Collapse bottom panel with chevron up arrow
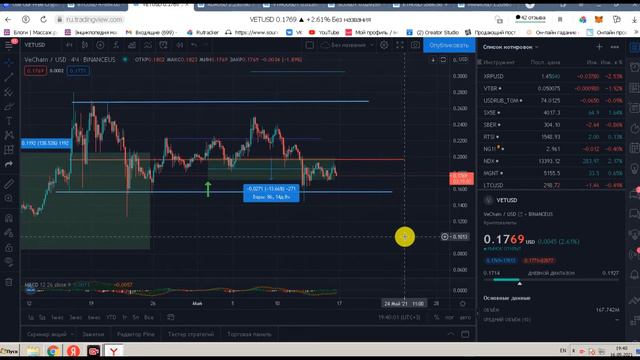The height and width of the screenshot is (360, 640). tap(451, 334)
